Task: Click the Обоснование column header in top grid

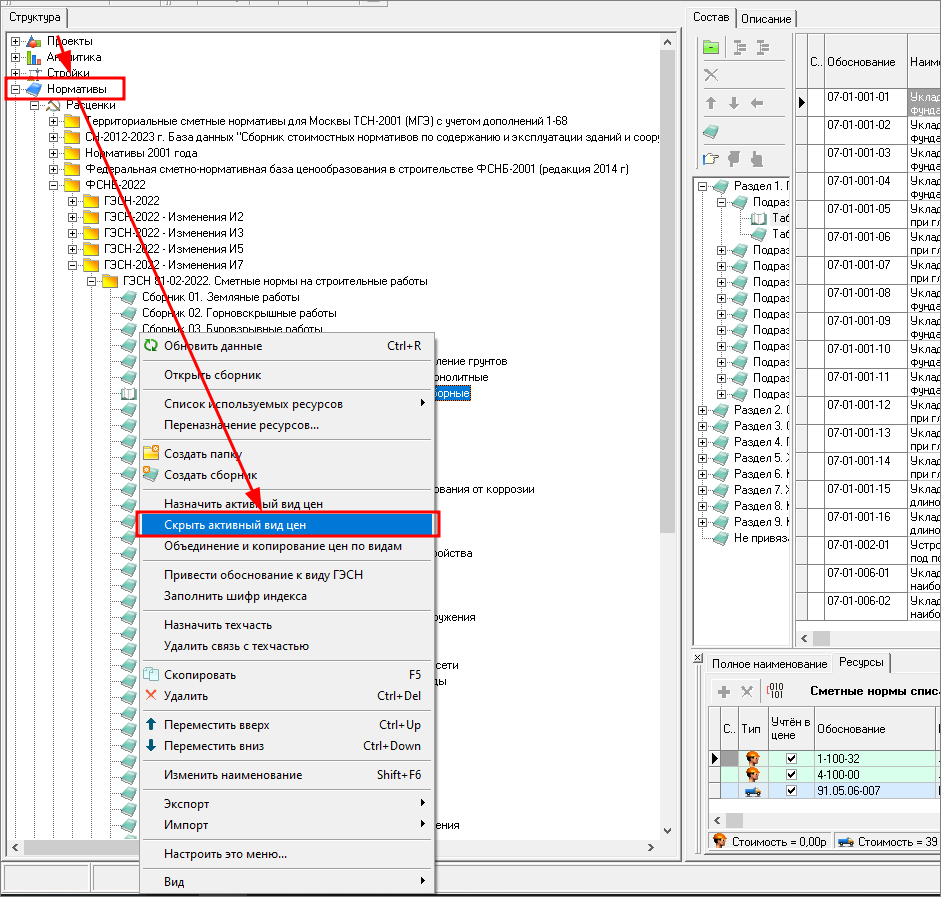Action: point(861,62)
